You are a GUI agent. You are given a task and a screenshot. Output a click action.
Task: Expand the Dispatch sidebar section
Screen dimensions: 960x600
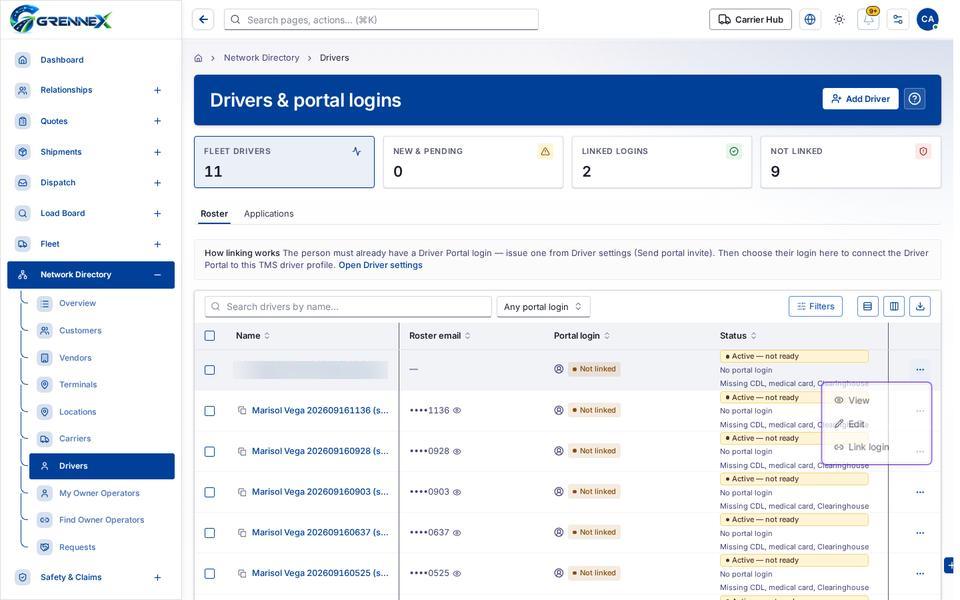click(157, 182)
